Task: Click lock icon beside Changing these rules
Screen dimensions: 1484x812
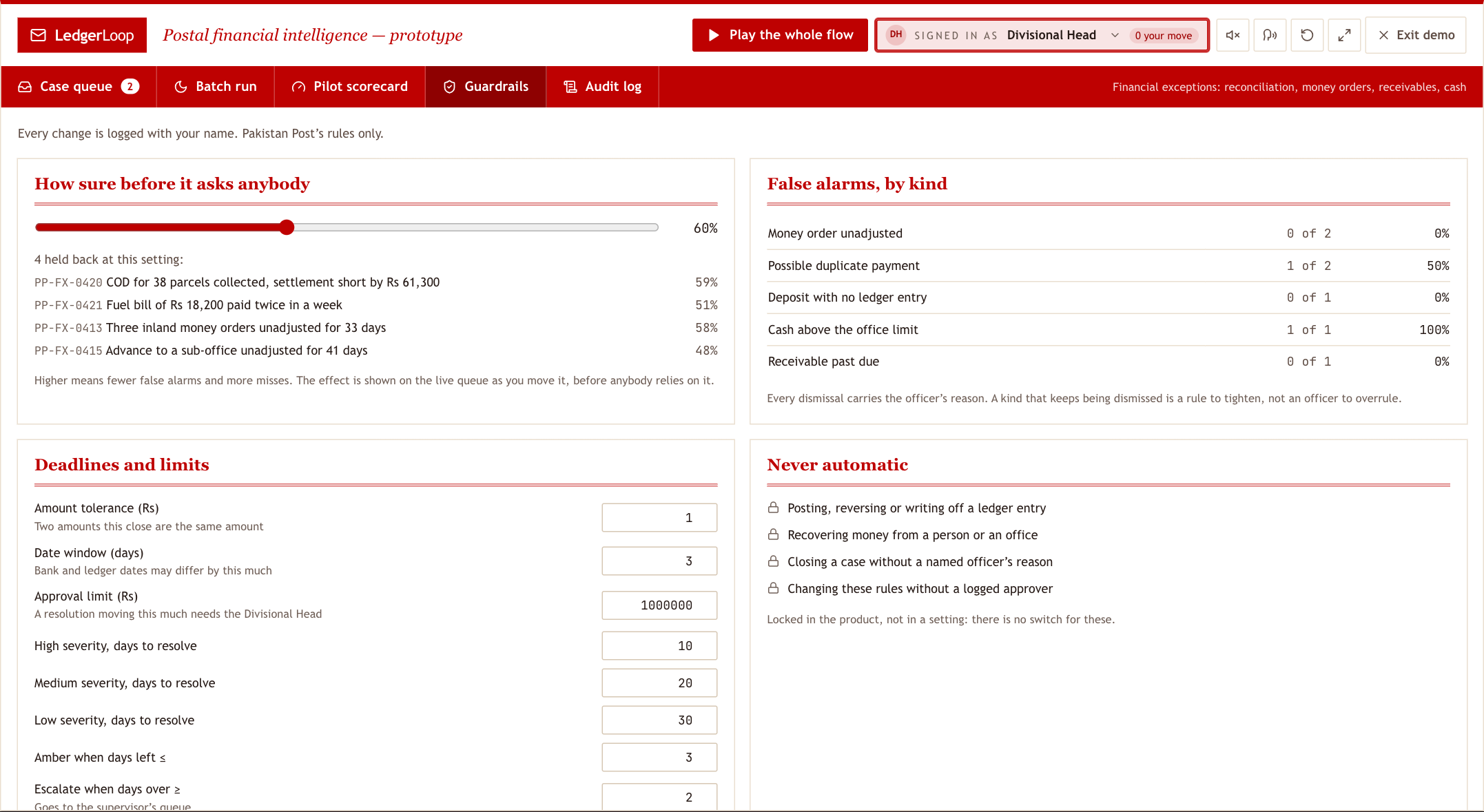Action: pyautogui.click(x=773, y=588)
